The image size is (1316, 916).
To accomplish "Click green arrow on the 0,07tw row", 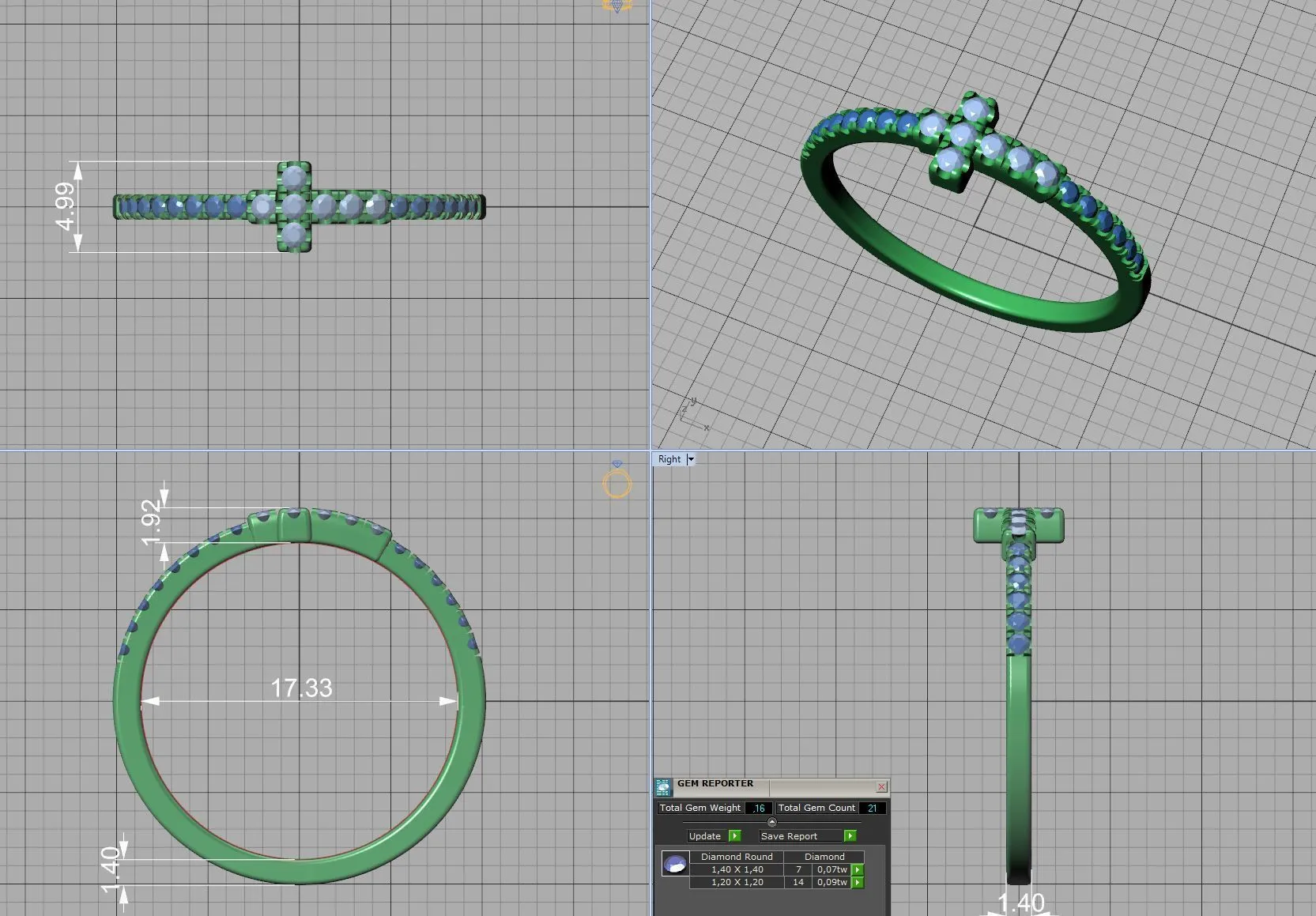I will click(858, 869).
